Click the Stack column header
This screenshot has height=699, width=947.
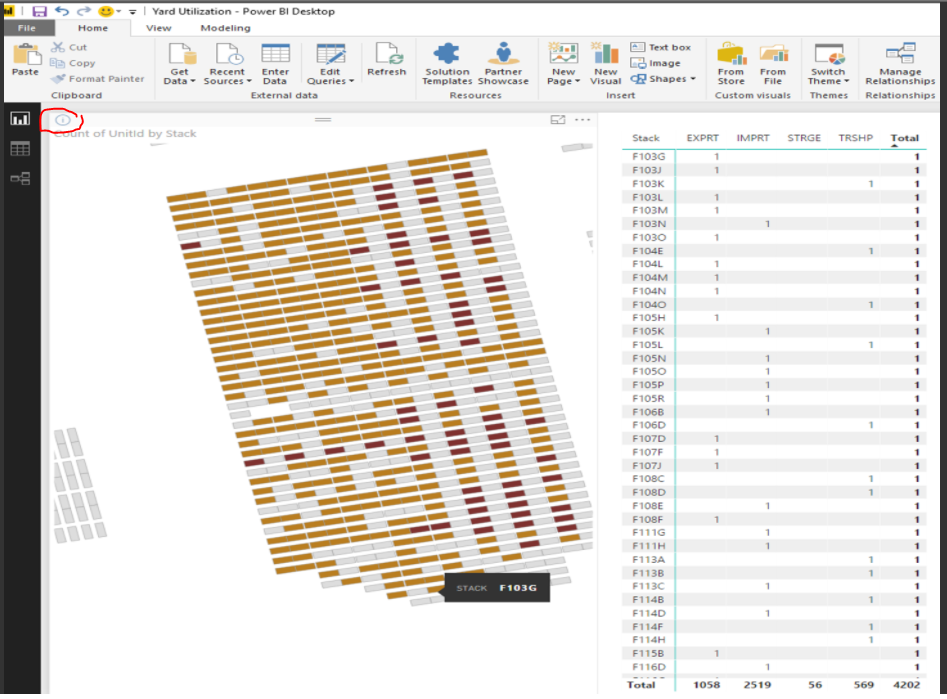pyautogui.click(x=646, y=138)
